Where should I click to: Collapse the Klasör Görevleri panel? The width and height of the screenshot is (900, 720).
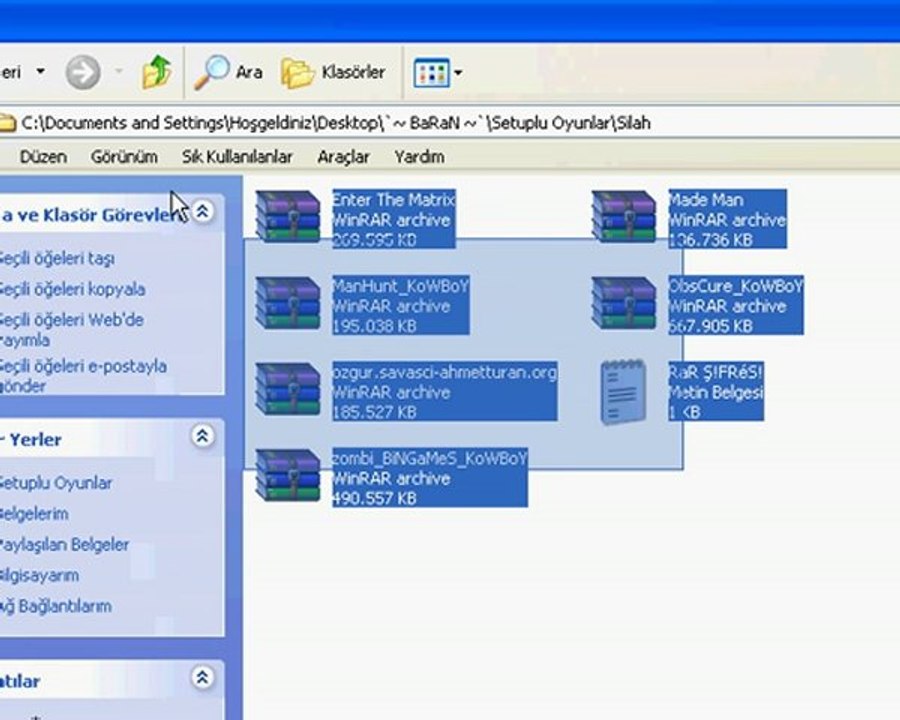(202, 211)
